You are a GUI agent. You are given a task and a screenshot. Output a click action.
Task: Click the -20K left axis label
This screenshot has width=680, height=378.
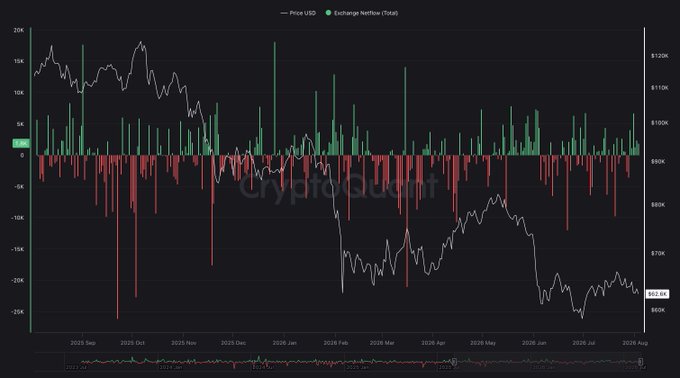[x=18, y=280]
